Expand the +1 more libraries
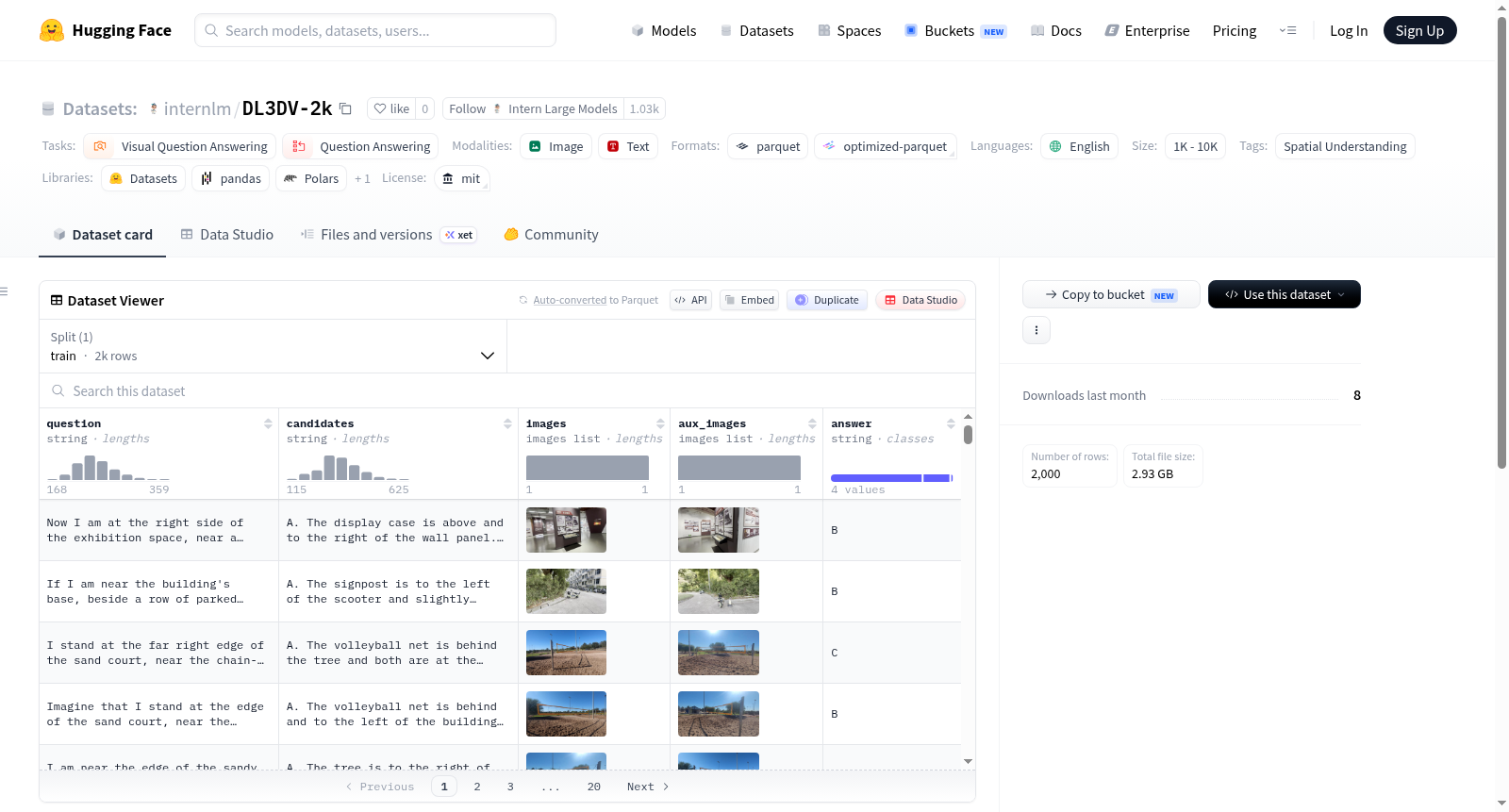Viewport: 1509px width, 812px height. (362, 178)
